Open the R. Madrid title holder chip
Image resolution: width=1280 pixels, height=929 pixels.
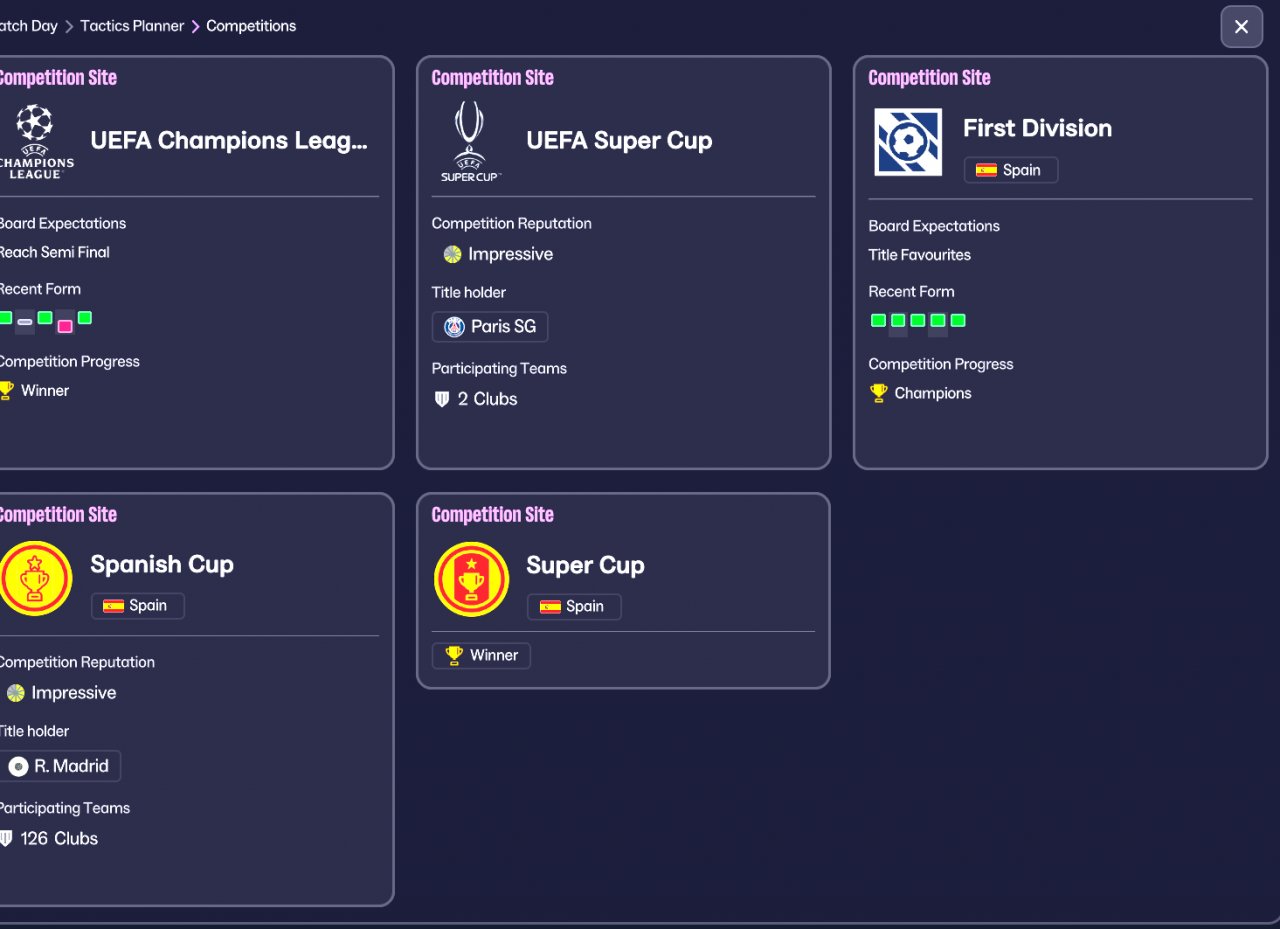click(x=58, y=767)
